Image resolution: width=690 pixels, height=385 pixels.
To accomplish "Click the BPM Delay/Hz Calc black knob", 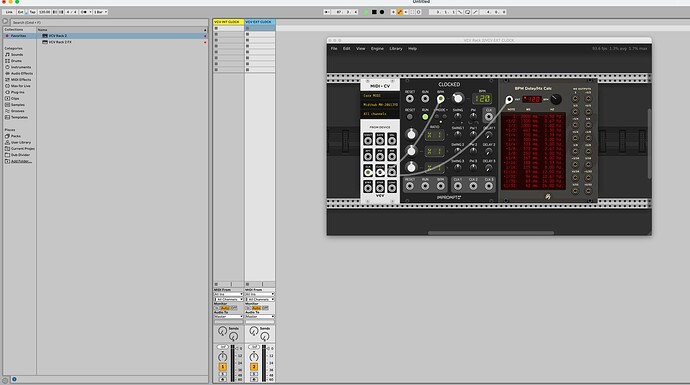I will (x=556, y=99).
